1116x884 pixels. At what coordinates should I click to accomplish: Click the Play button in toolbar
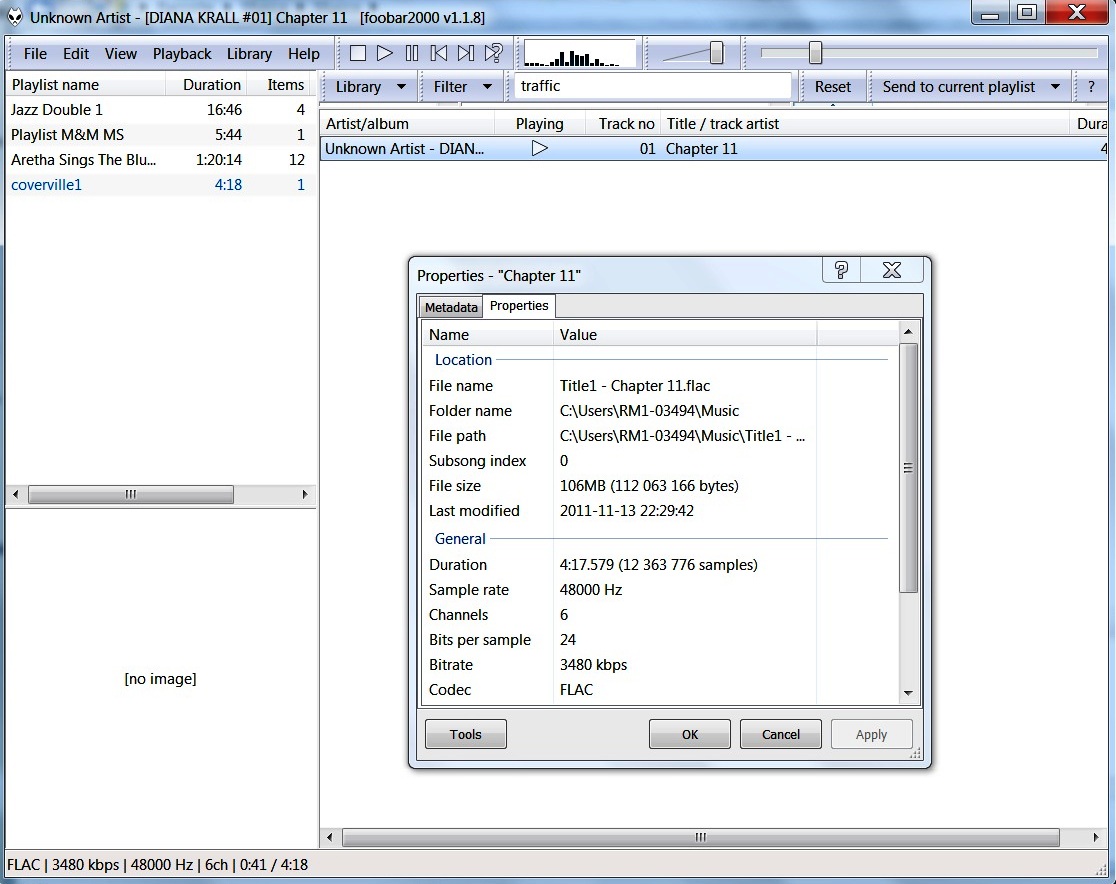[385, 53]
